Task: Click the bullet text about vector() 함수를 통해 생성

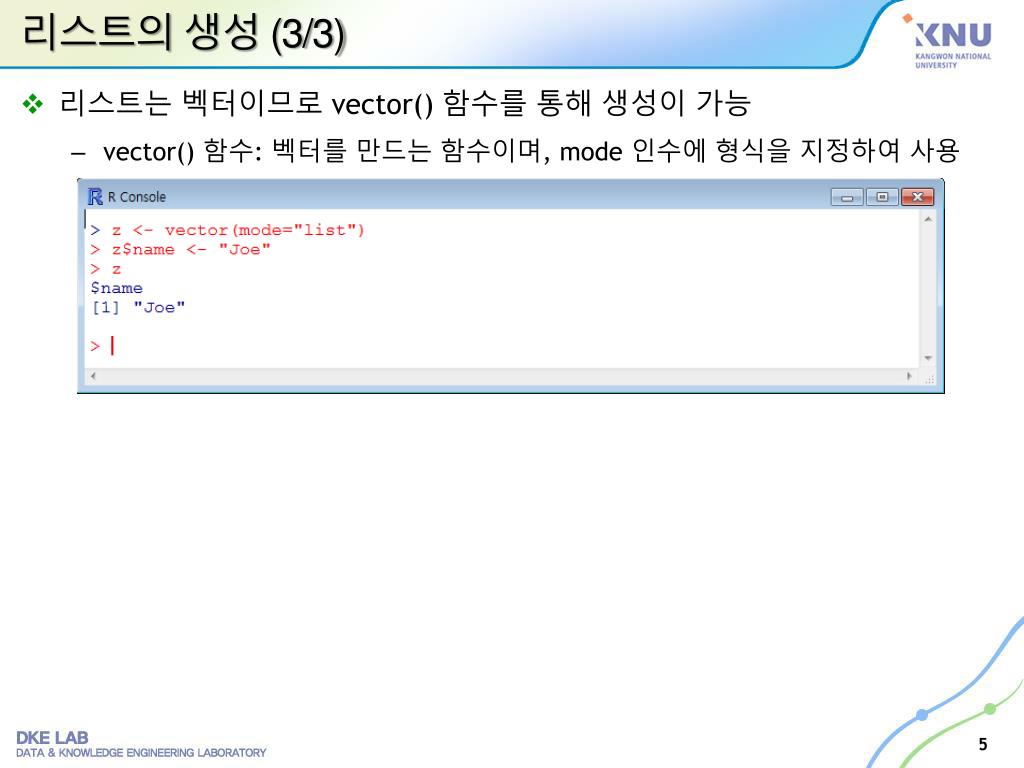Action: [x=405, y=103]
